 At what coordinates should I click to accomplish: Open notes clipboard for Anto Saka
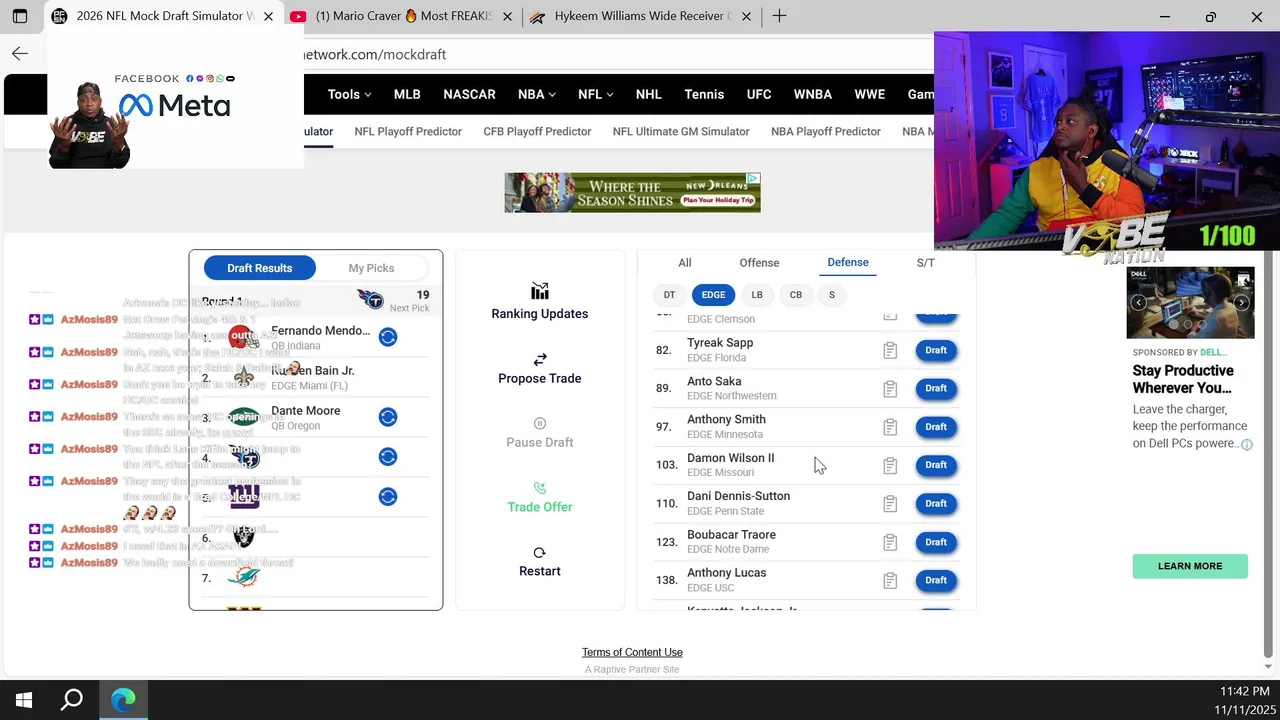tap(890, 389)
